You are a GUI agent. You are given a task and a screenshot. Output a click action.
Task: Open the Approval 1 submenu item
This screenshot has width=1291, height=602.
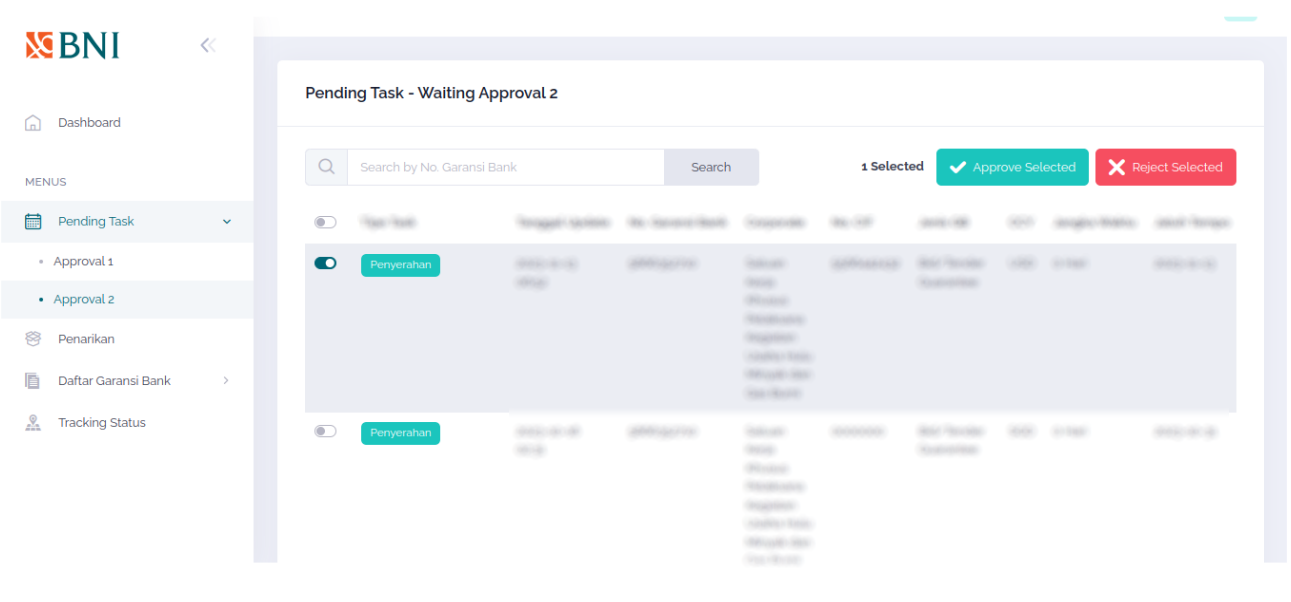[83, 261]
